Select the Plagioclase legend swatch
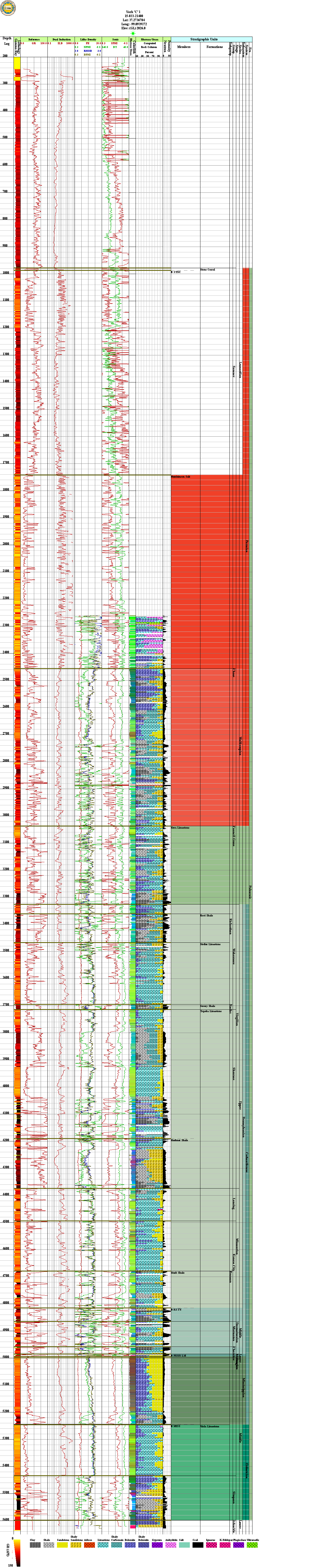This screenshot has width=320, height=1568. point(238,1546)
